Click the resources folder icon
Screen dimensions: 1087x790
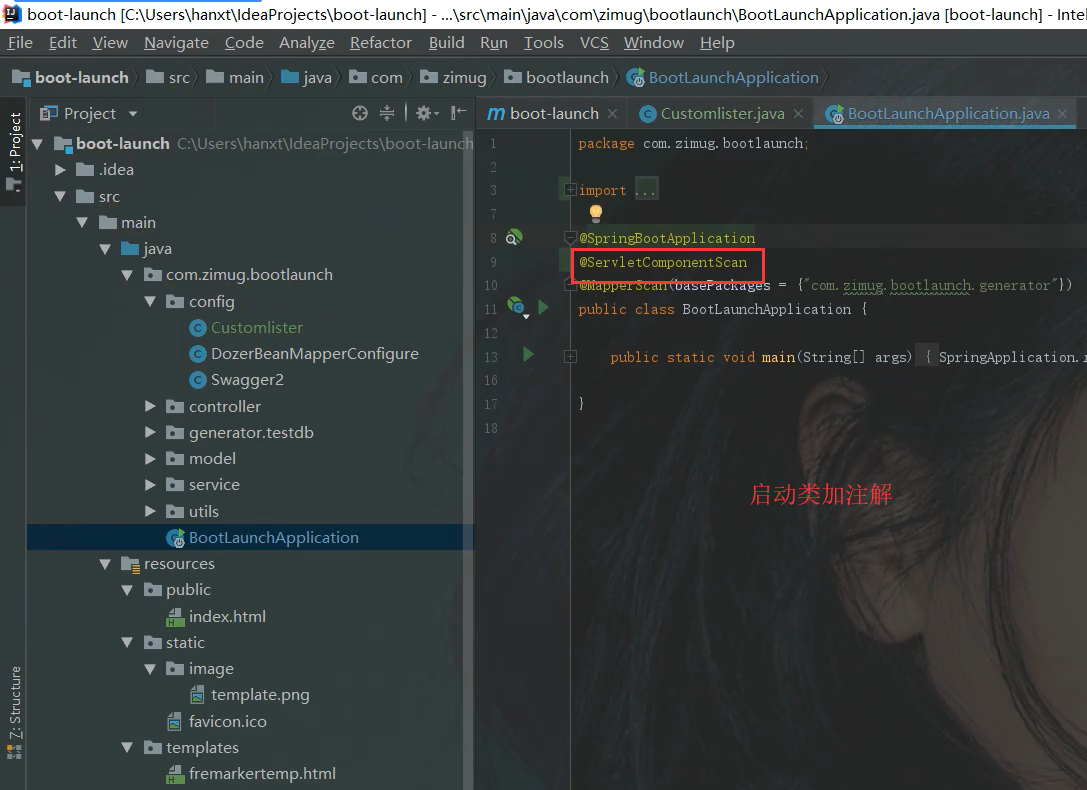pos(130,564)
